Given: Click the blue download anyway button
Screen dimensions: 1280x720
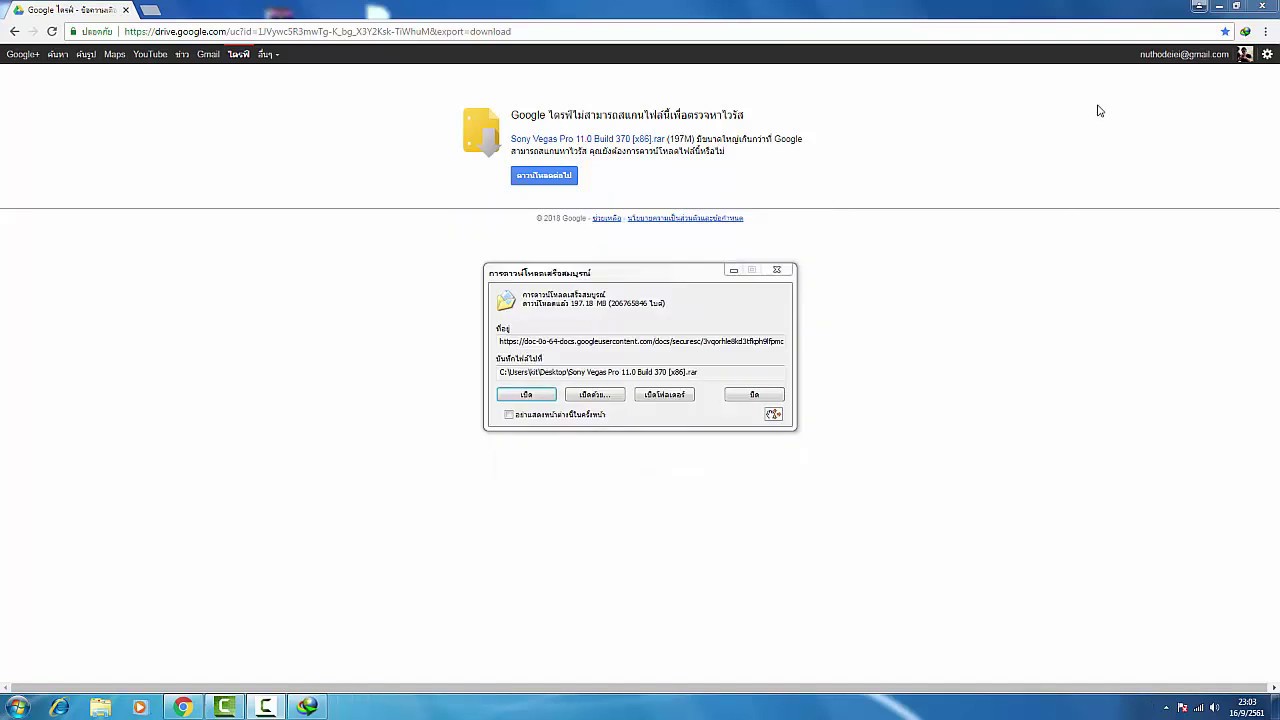Looking at the screenshot, I should [544, 175].
